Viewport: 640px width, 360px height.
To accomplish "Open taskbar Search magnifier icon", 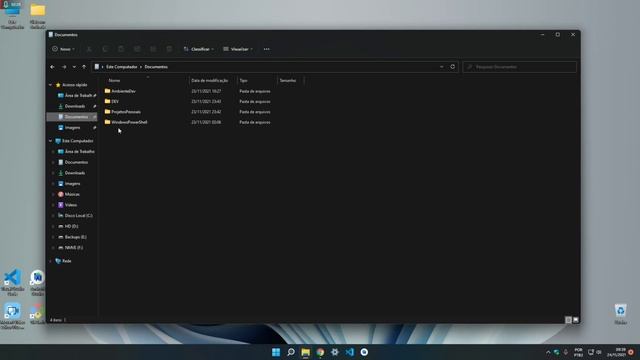I will pos(291,352).
